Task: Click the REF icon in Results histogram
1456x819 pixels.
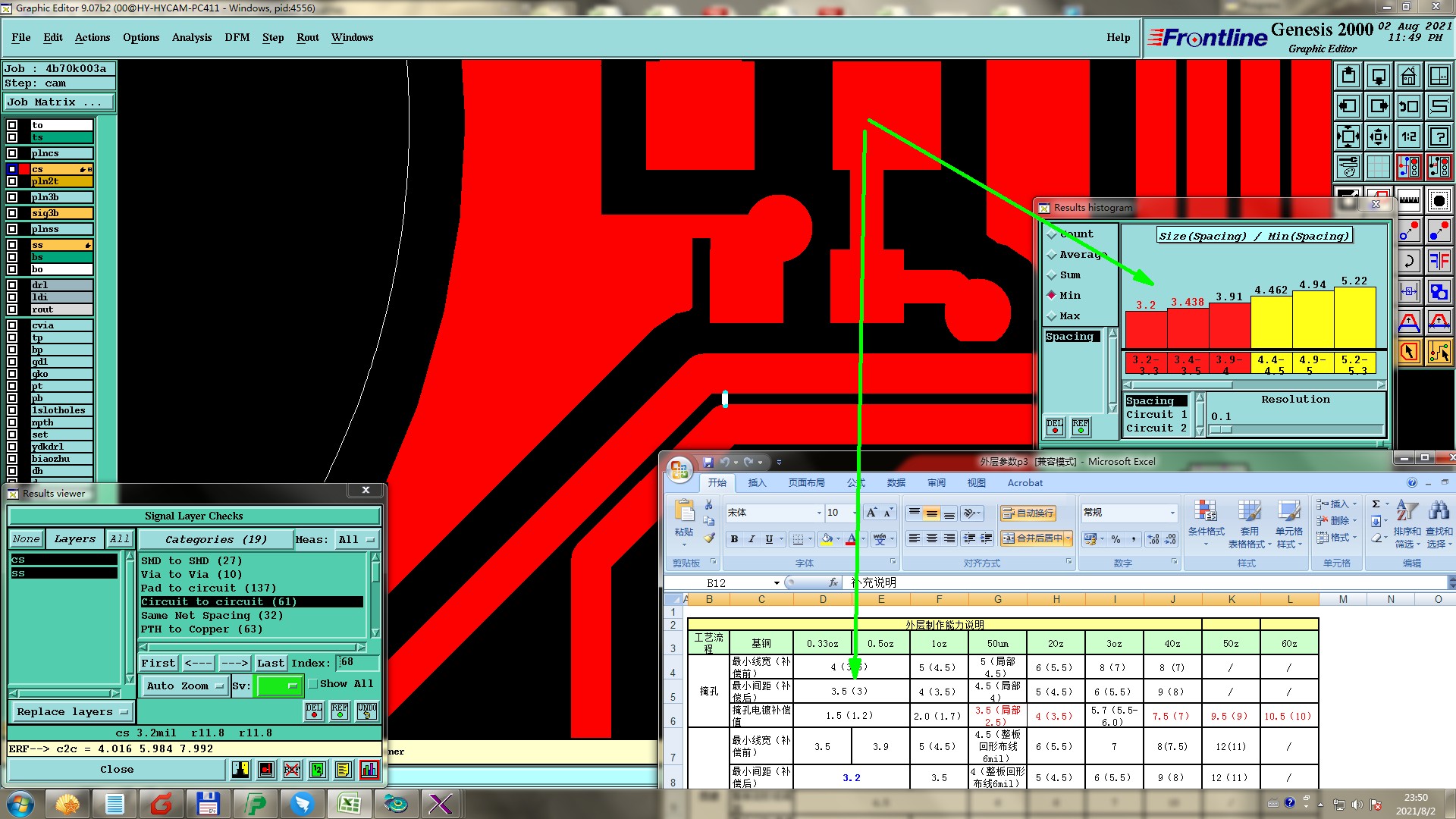Action: coord(1081,427)
